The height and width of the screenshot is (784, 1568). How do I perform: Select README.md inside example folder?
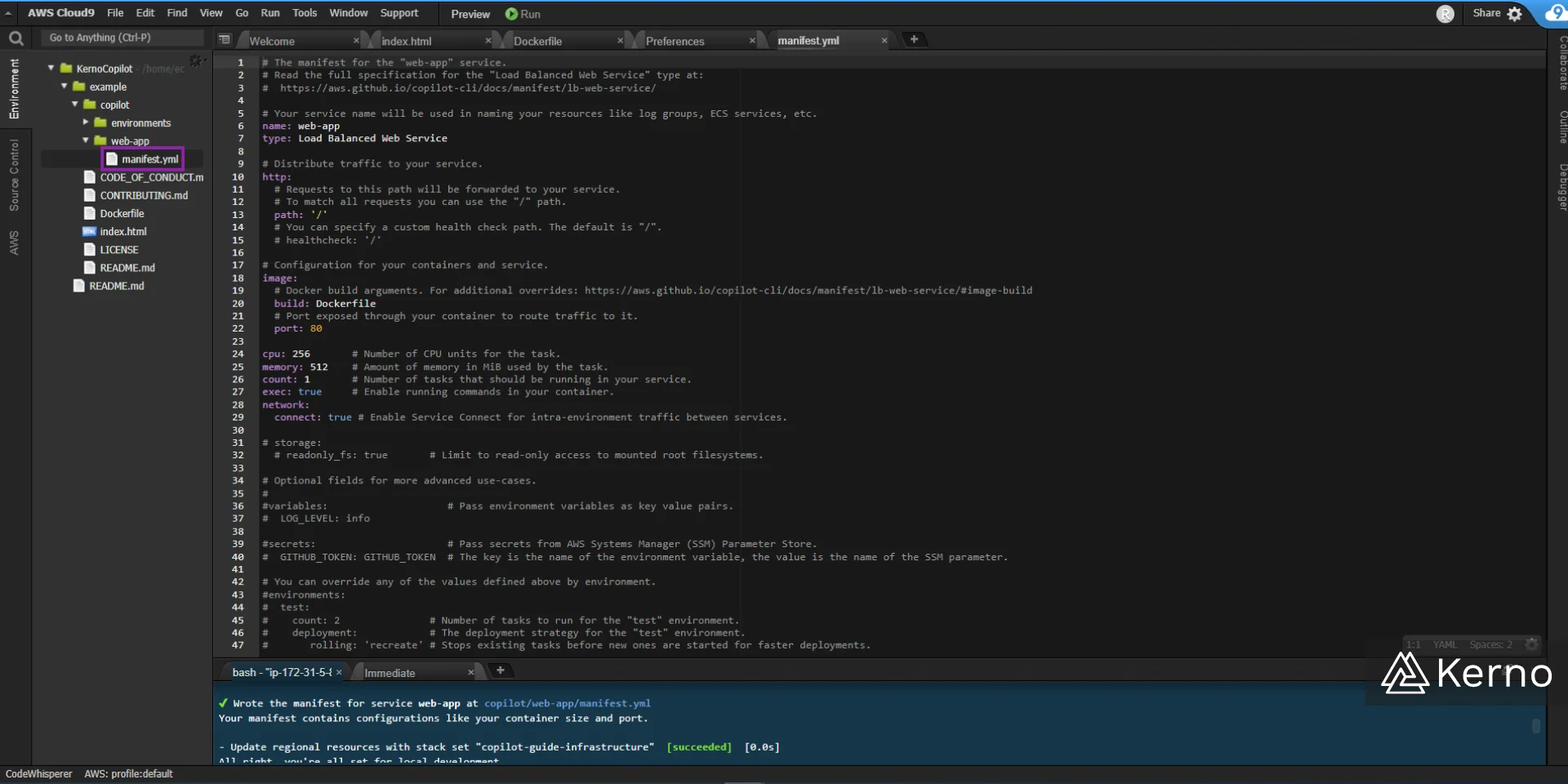(x=127, y=268)
